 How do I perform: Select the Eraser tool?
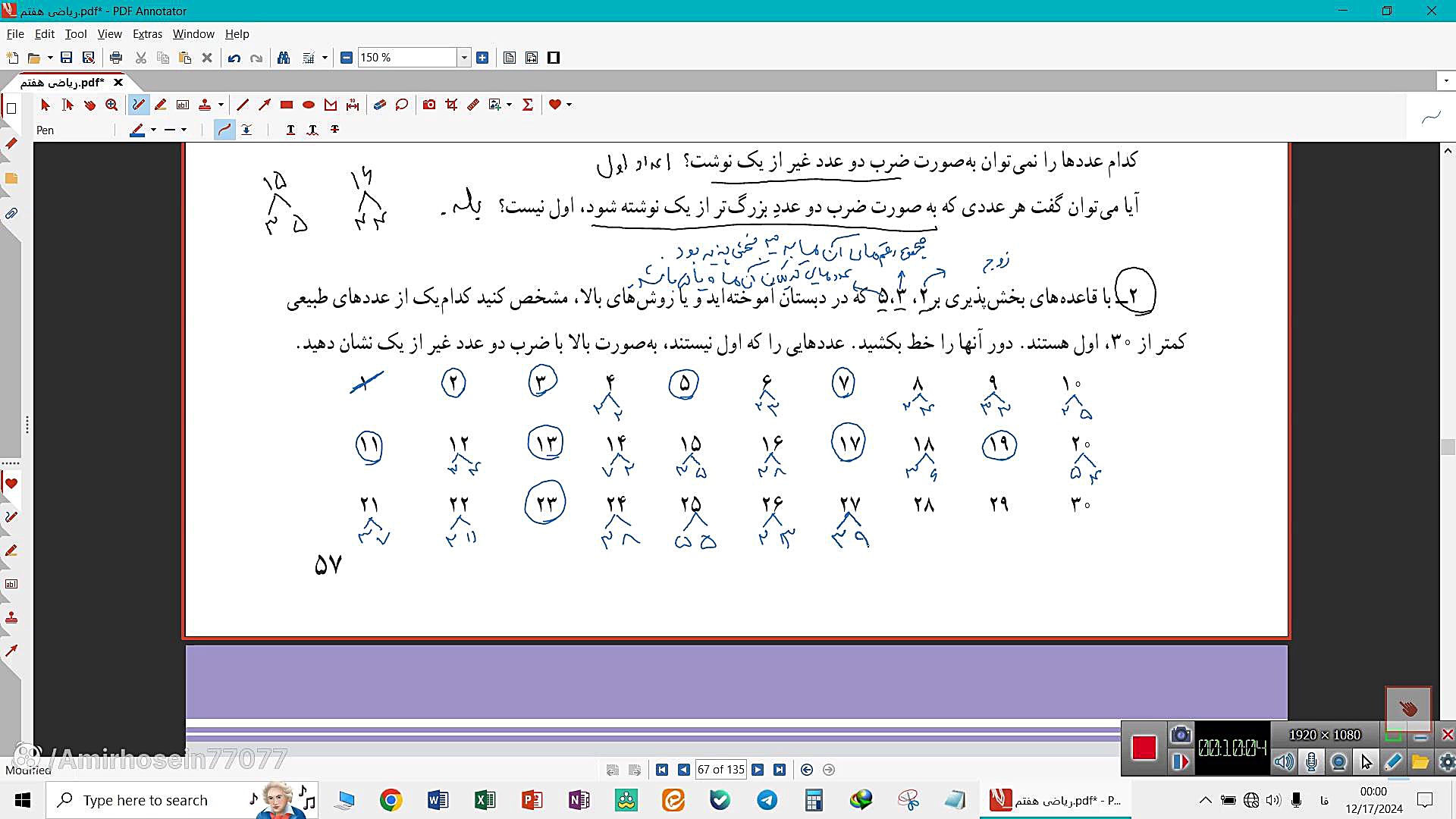point(380,105)
